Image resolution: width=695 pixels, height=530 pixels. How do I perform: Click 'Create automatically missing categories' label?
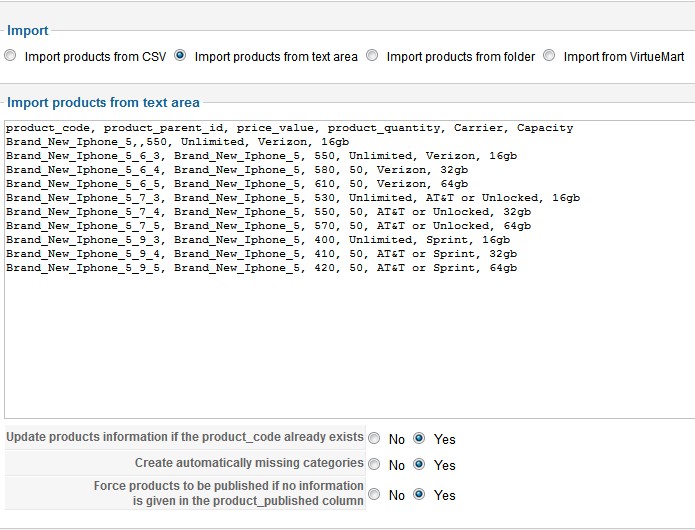[x=249, y=463]
